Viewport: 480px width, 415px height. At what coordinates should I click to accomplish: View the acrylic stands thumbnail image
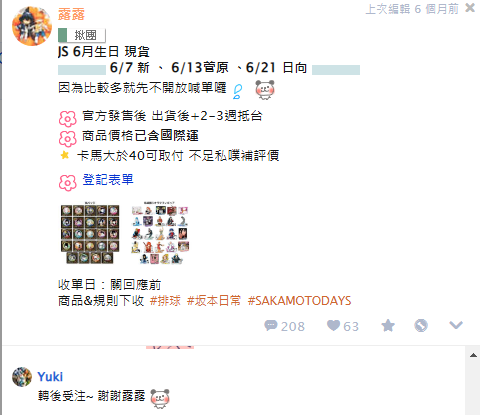pos(160,233)
